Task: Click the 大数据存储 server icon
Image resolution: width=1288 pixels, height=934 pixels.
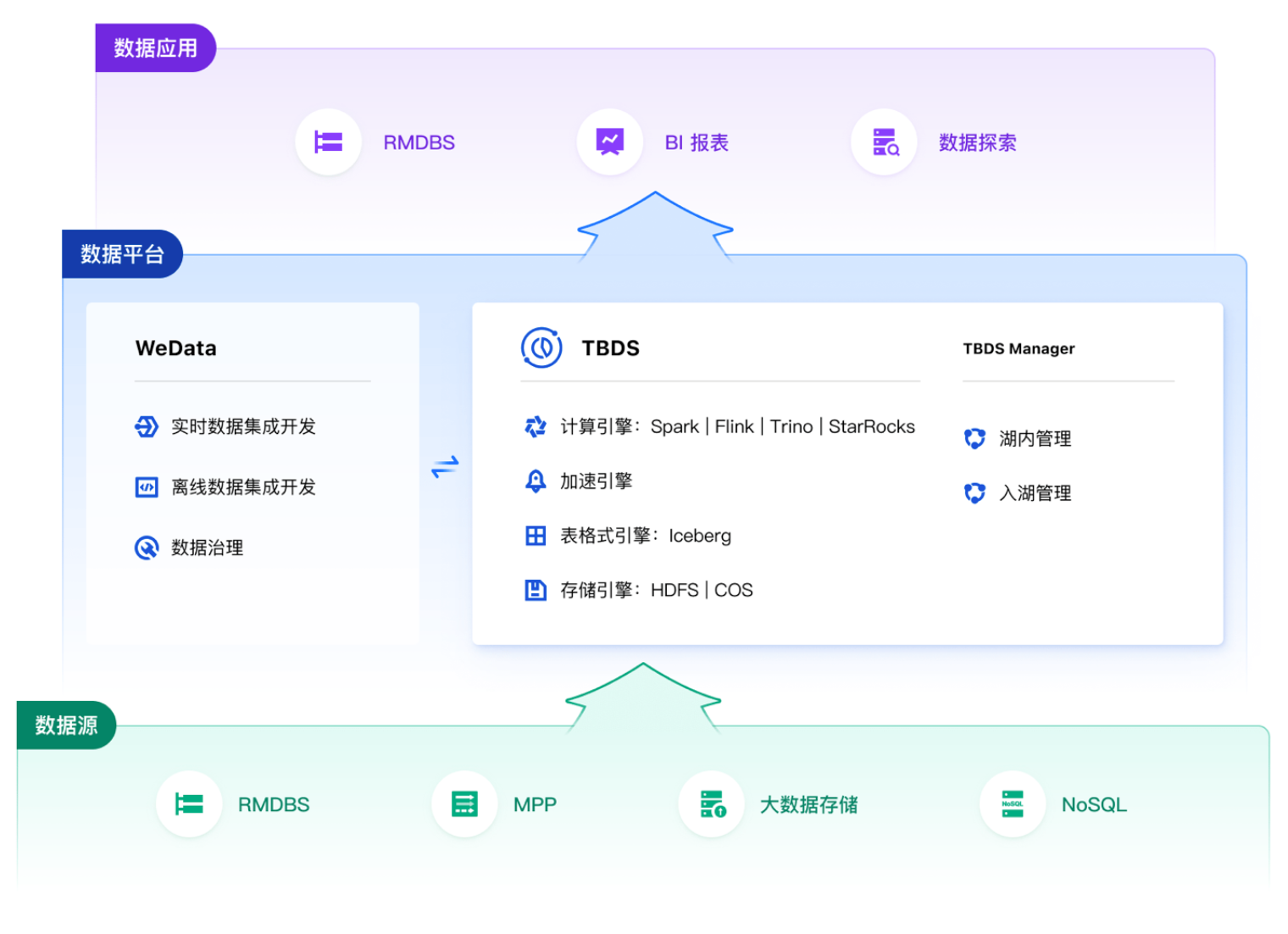Action: [712, 803]
